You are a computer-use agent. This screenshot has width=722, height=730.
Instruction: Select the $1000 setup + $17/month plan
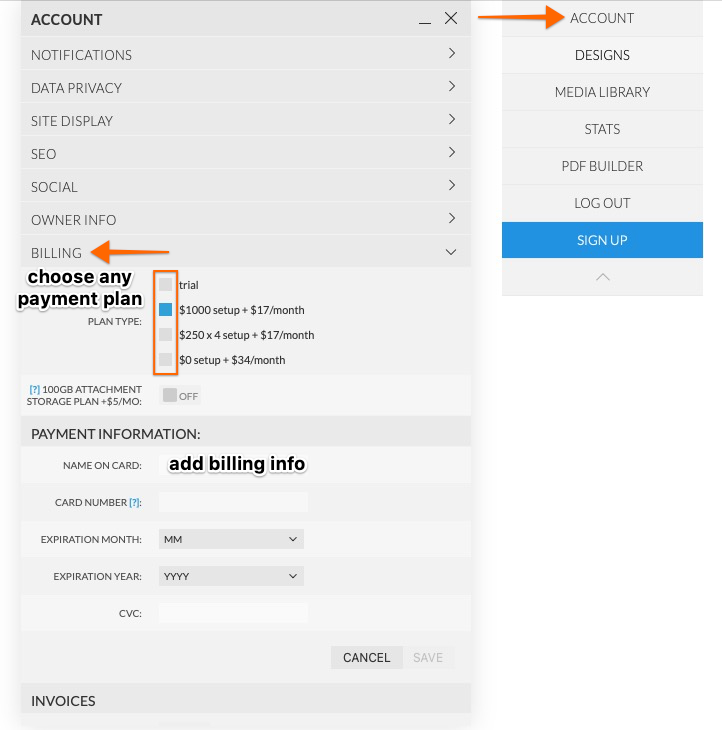166,310
